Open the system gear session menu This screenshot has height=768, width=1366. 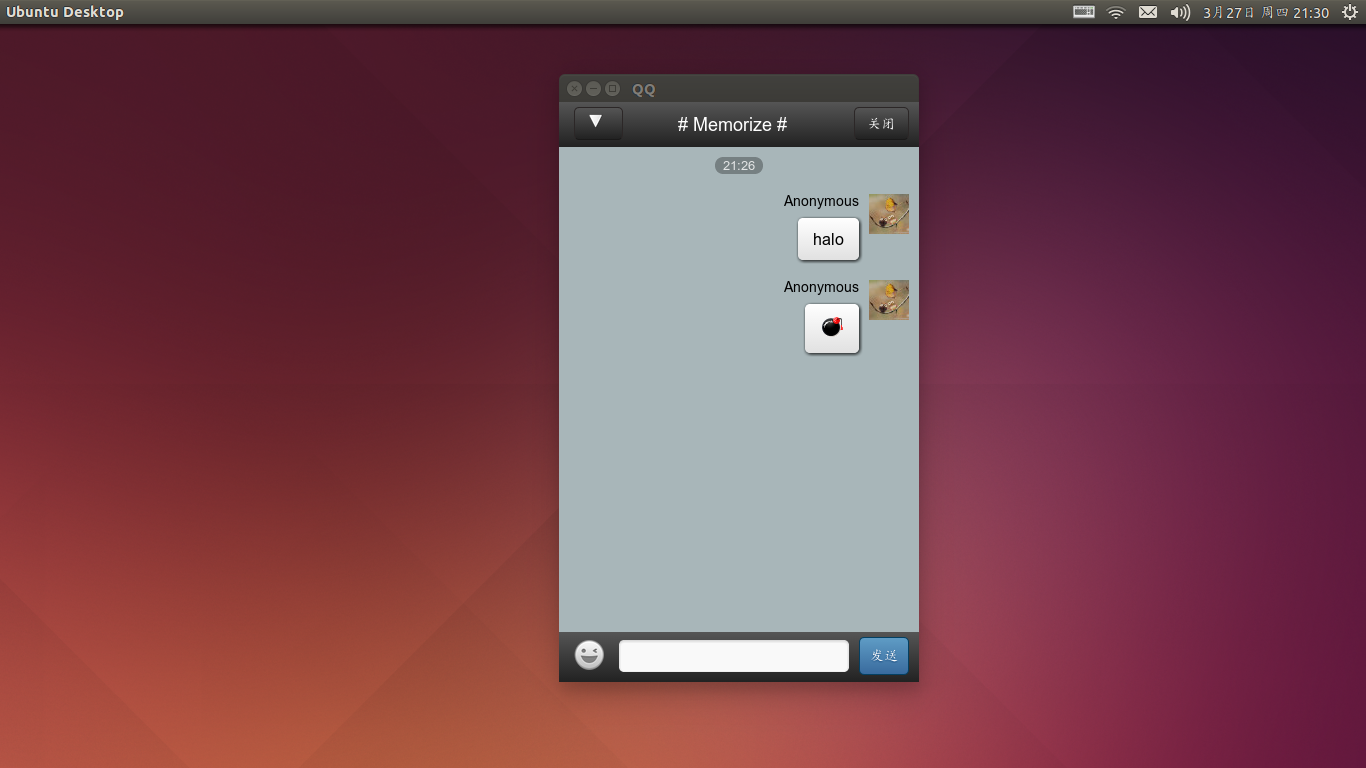[1349, 12]
